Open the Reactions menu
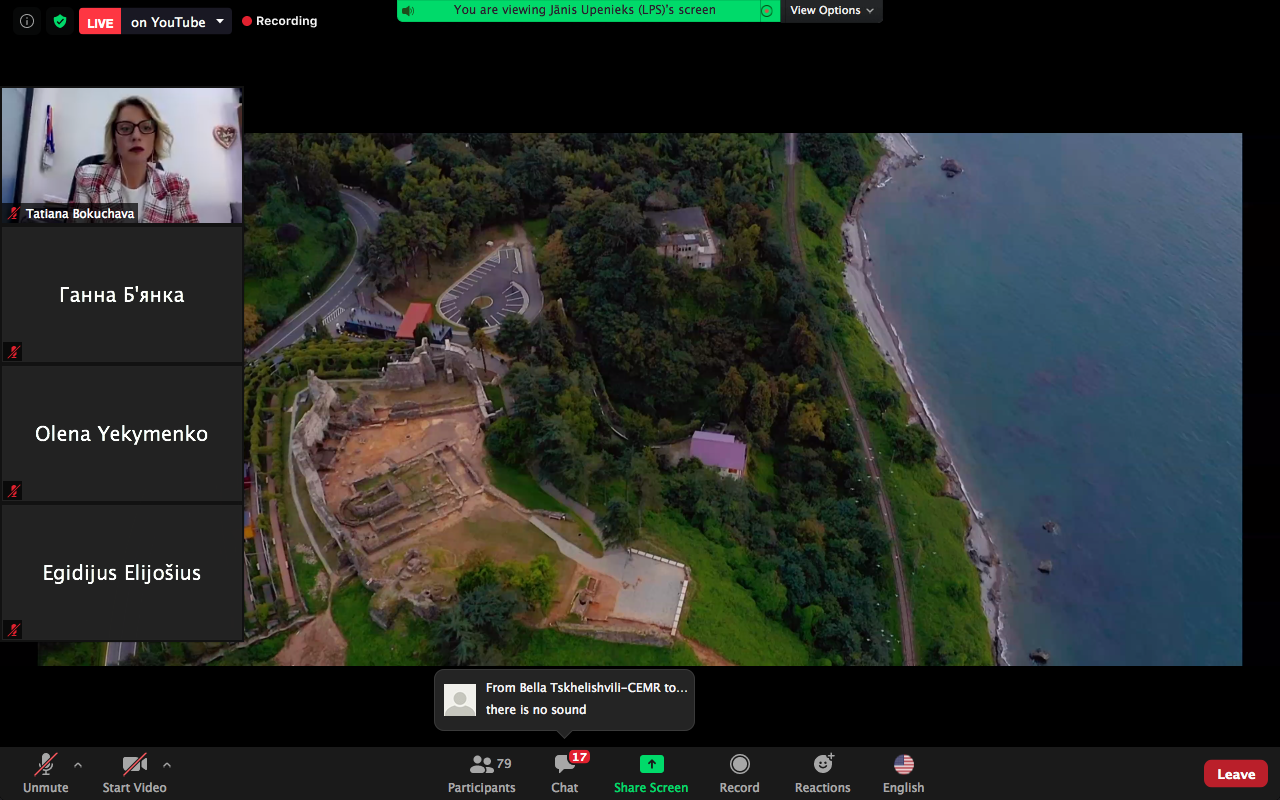This screenshot has width=1280, height=800. [822, 773]
